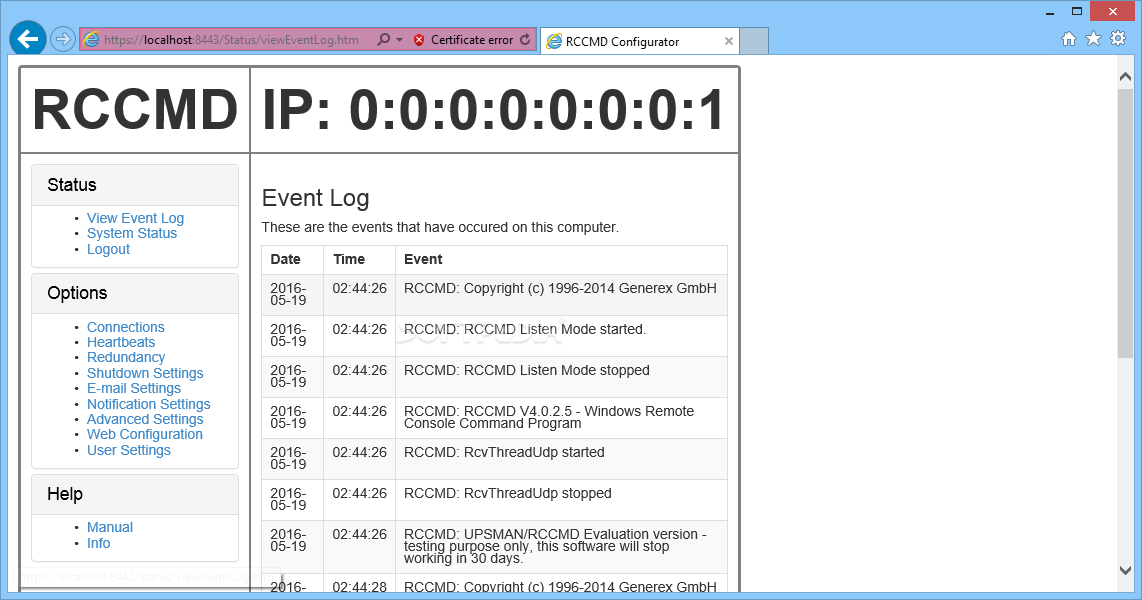Screen dimensions: 1142x600
Task: Open a new blank tab
Action: (x=754, y=42)
